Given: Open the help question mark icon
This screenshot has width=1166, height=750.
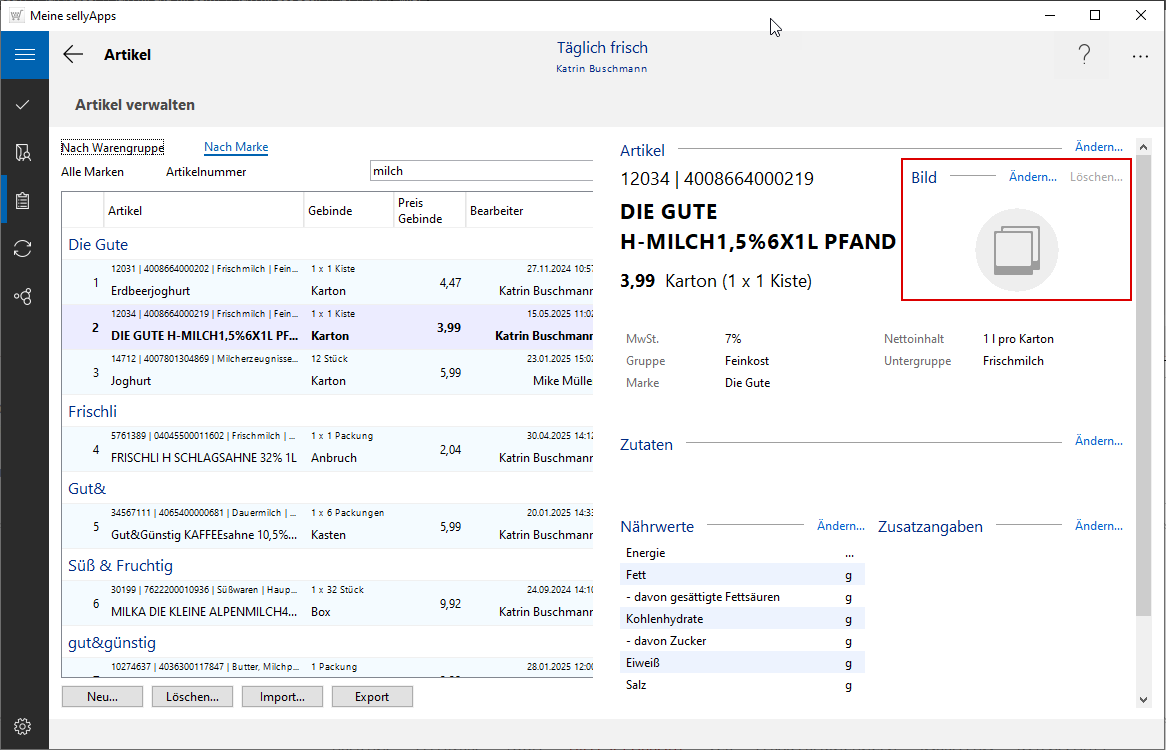Looking at the screenshot, I should 1084,55.
